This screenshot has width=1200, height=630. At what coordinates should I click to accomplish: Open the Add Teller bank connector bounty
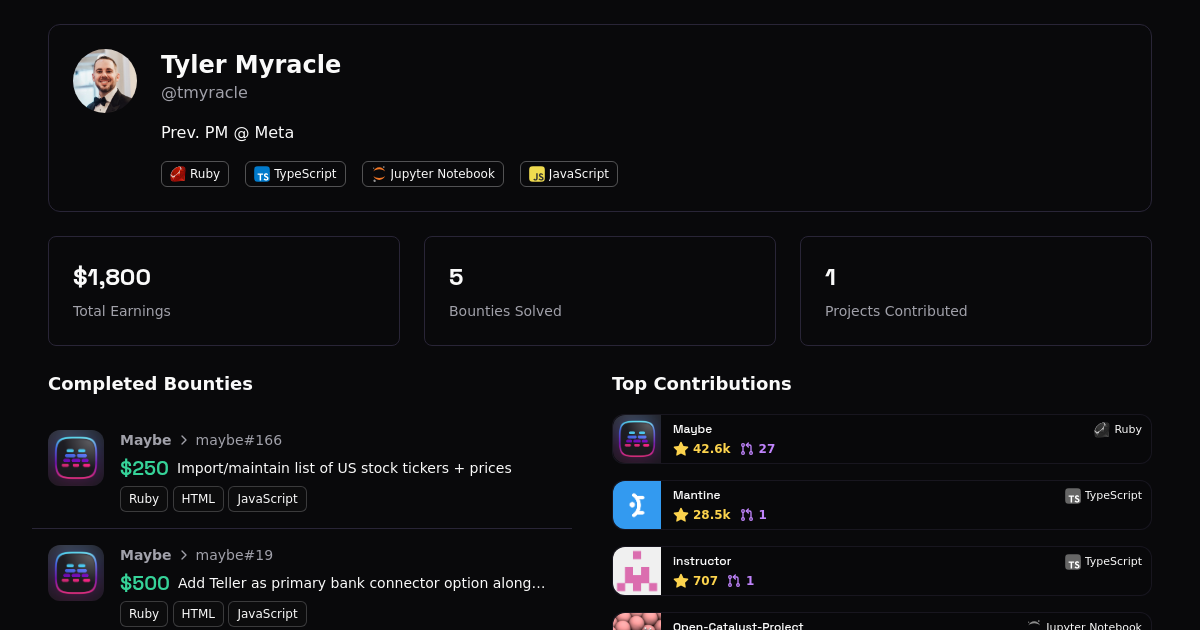click(x=361, y=583)
